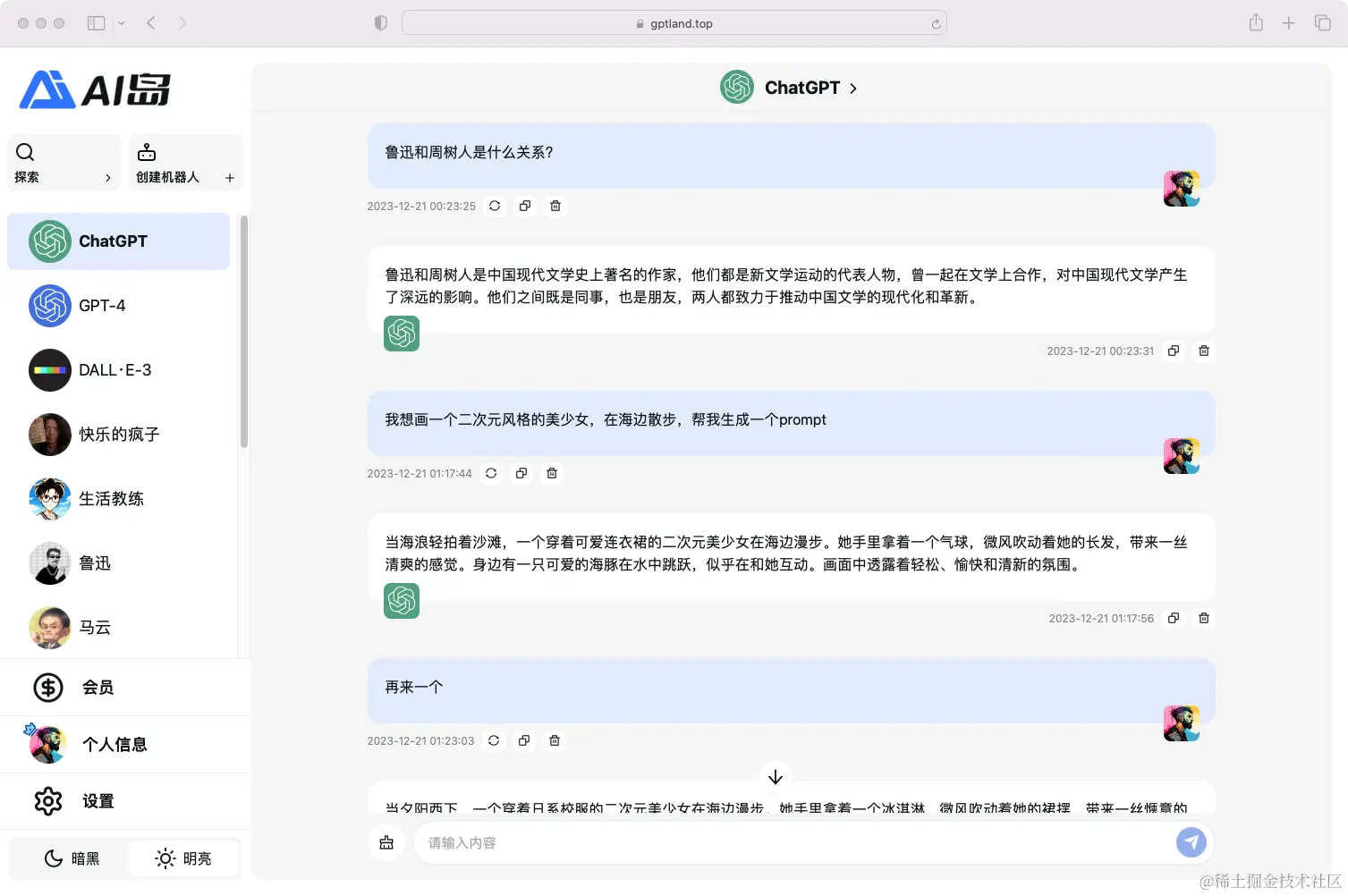Viewport: 1348px width, 896px height.
Task: Click user avatar on 鲁迅和周树人 message
Action: click(1181, 189)
